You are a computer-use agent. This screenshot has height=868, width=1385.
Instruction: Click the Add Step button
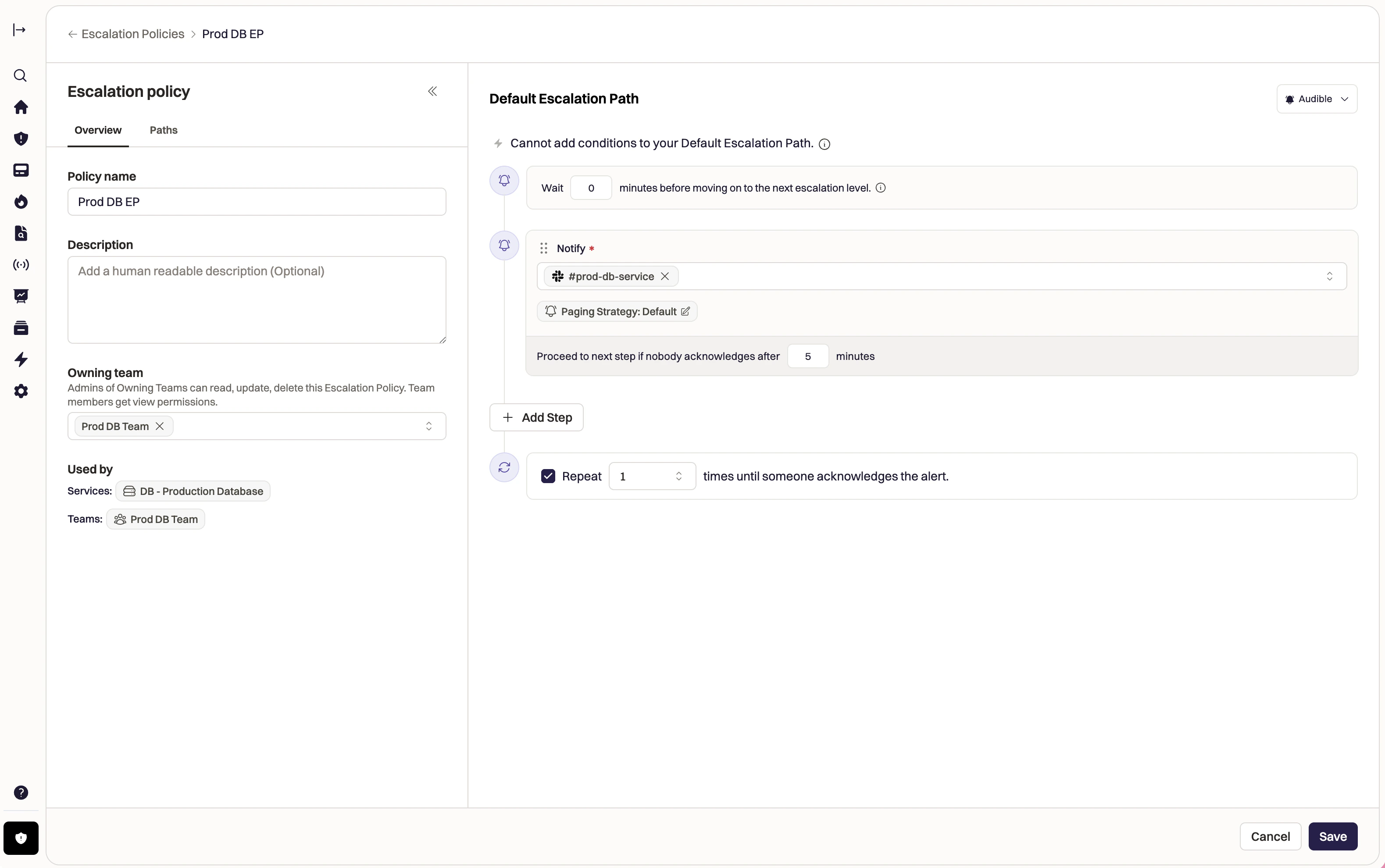click(x=536, y=417)
